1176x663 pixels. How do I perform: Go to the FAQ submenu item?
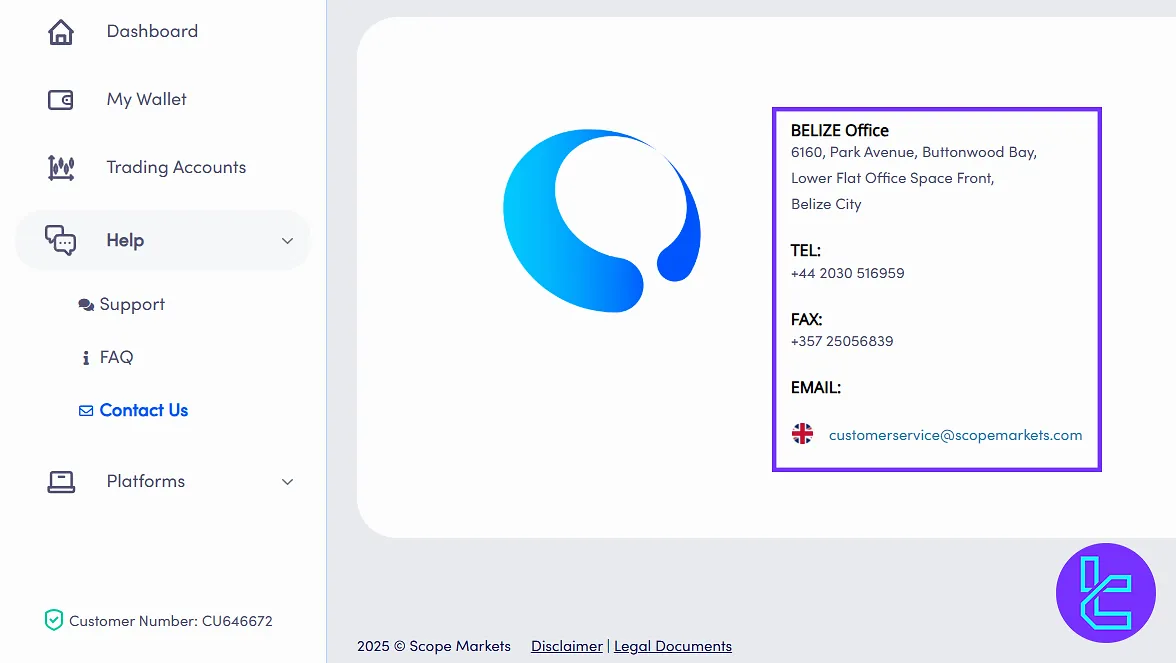(x=116, y=357)
